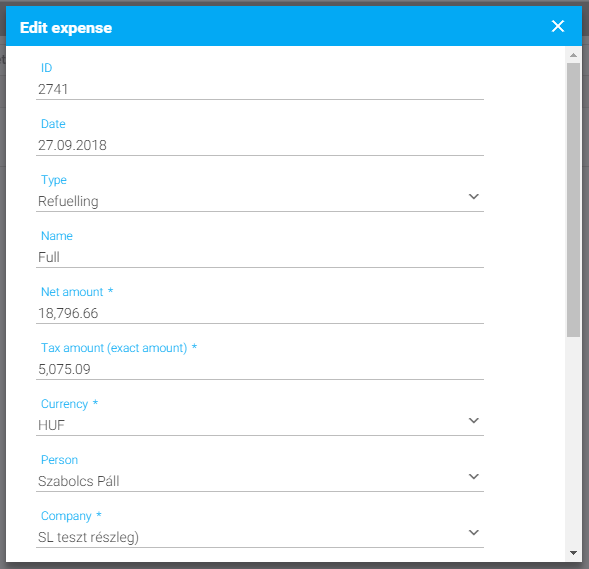Click the ID label
This screenshot has width=589, height=569.
(46, 68)
